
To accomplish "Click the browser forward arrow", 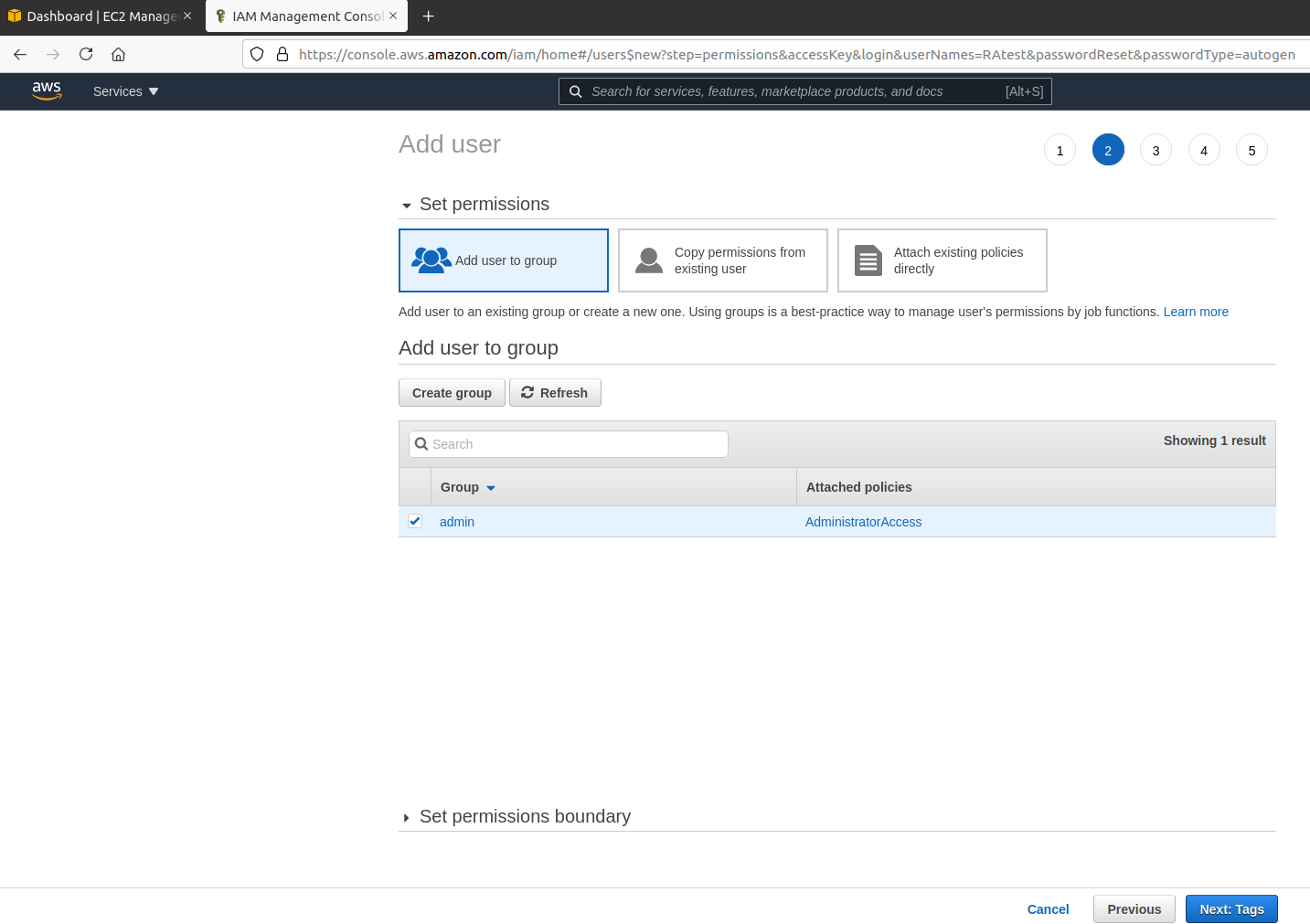I will coord(53,55).
